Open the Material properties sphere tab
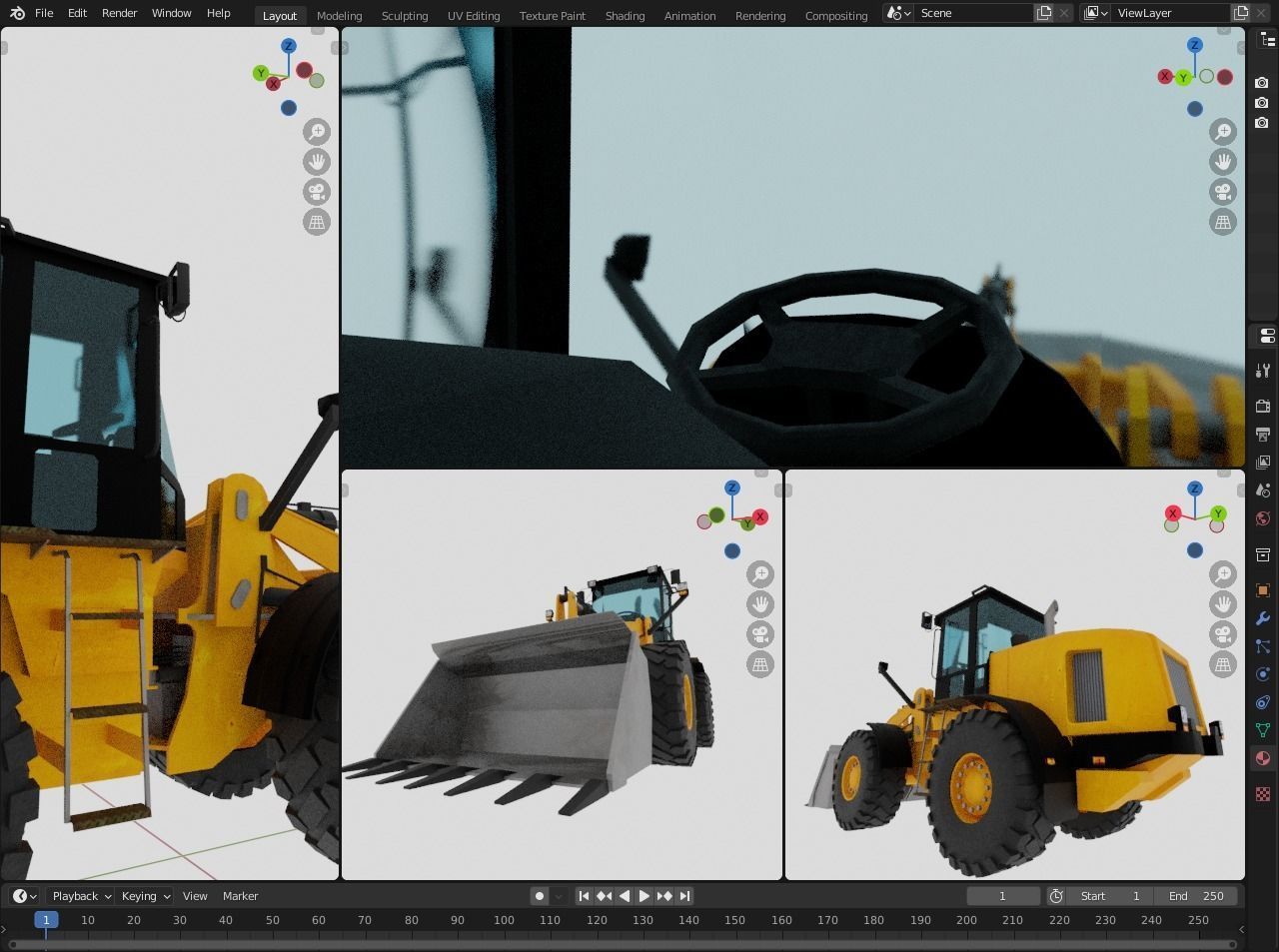The height and width of the screenshot is (952, 1279). click(1263, 758)
